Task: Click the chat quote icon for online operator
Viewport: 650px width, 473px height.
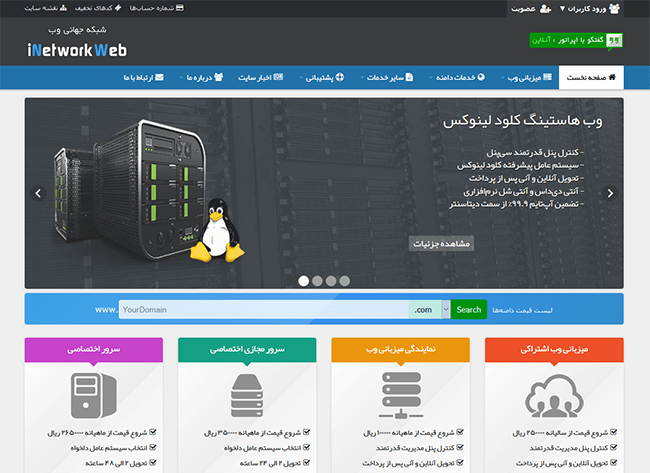Action: point(614,40)
